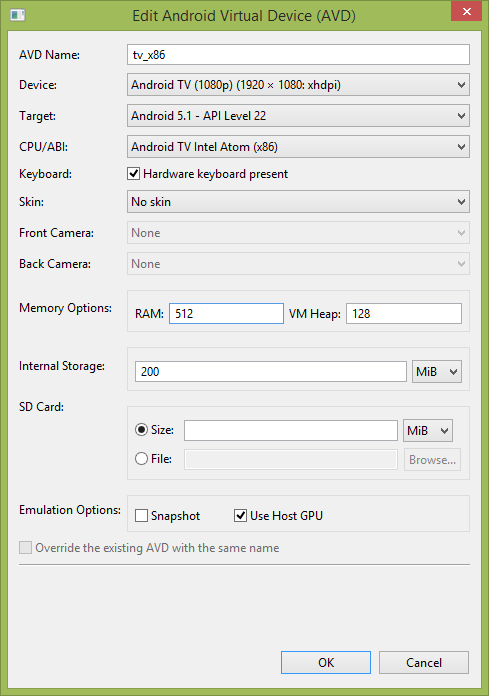Click into the RAM input field
The height and width of the screenshot is (696, 489).
click(226, 313)
